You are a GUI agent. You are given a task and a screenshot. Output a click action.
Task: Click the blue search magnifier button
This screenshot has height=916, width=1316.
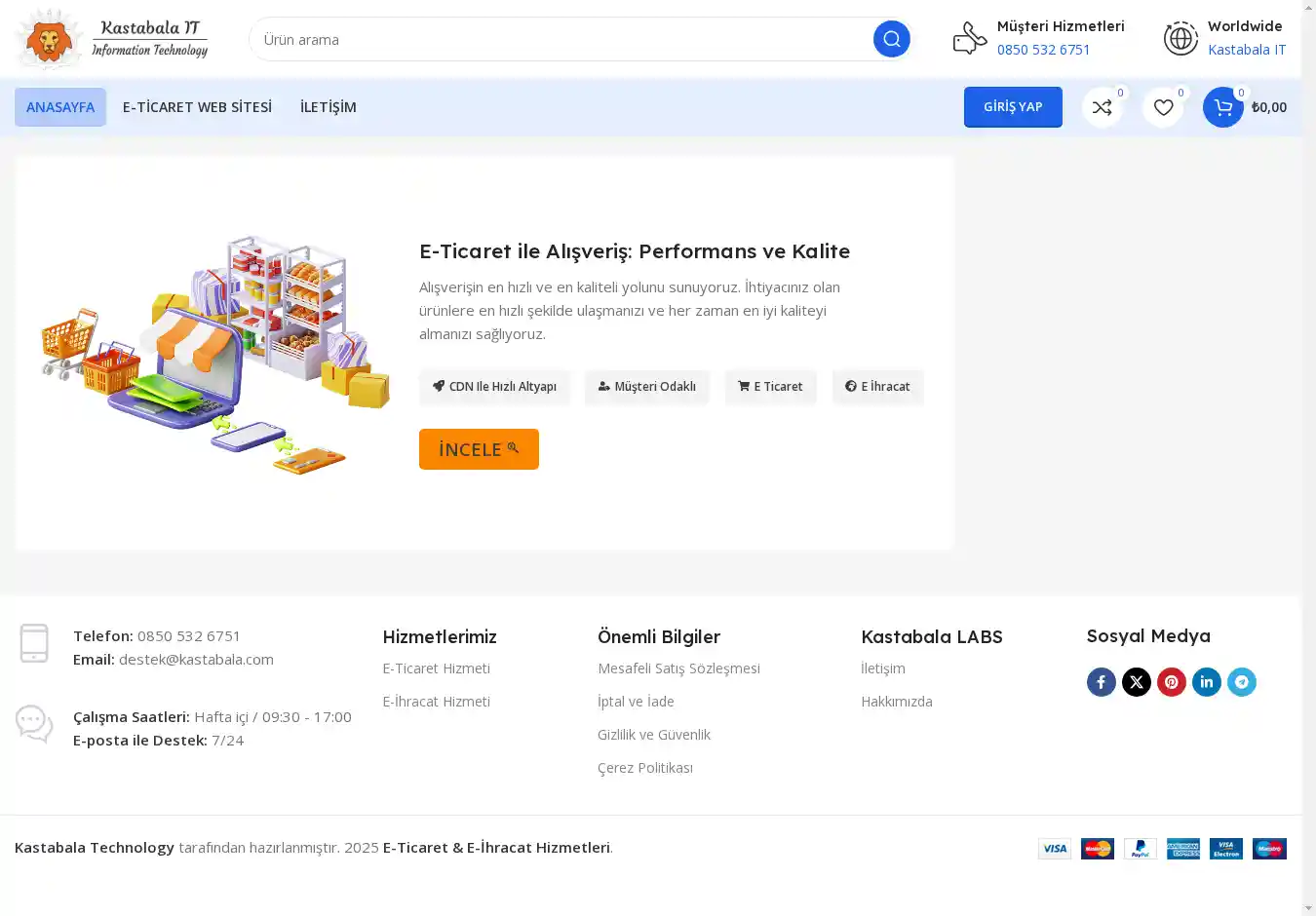click(x=891, y=39)
